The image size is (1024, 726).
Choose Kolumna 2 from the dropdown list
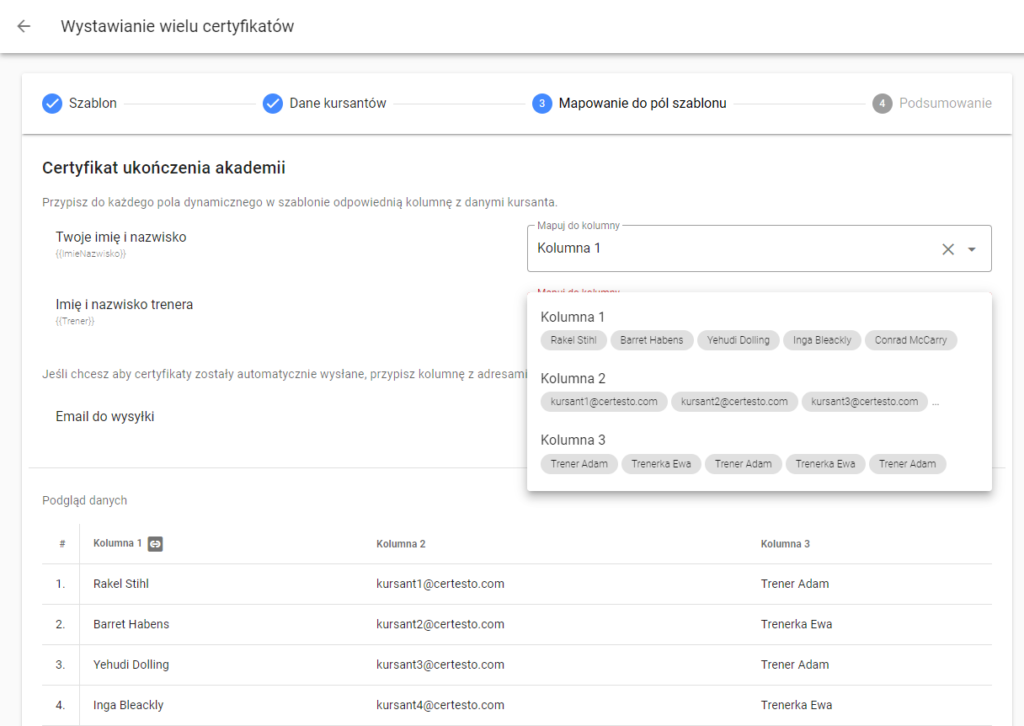coord(759,390)
